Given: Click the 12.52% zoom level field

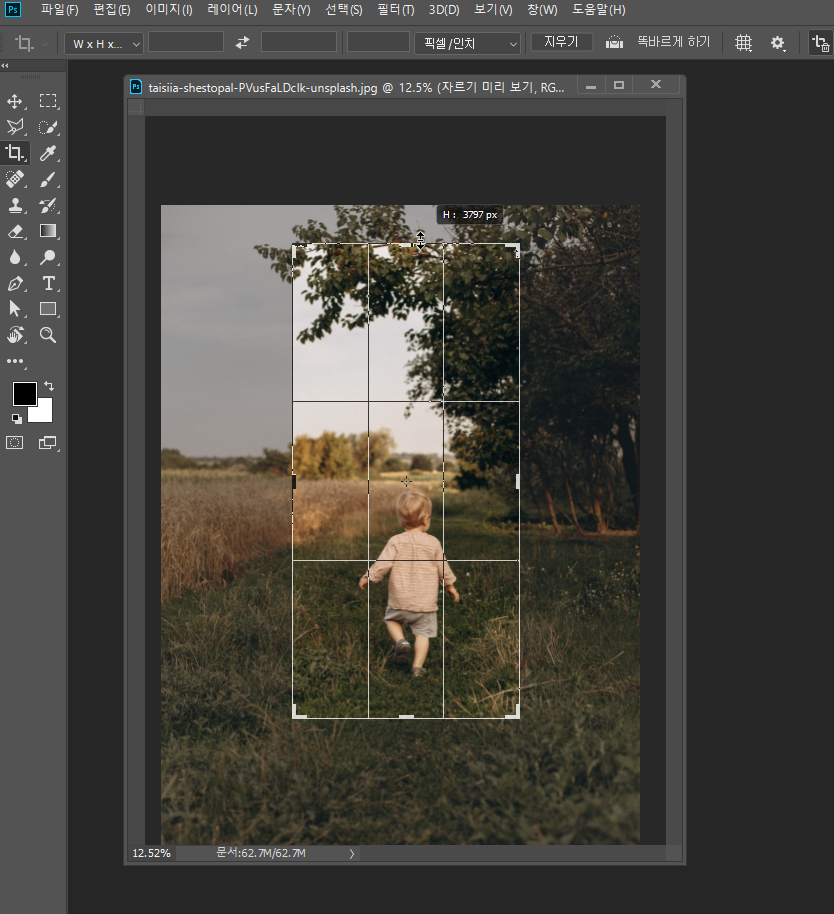Looking at the screenshot, I should point(152,853).
